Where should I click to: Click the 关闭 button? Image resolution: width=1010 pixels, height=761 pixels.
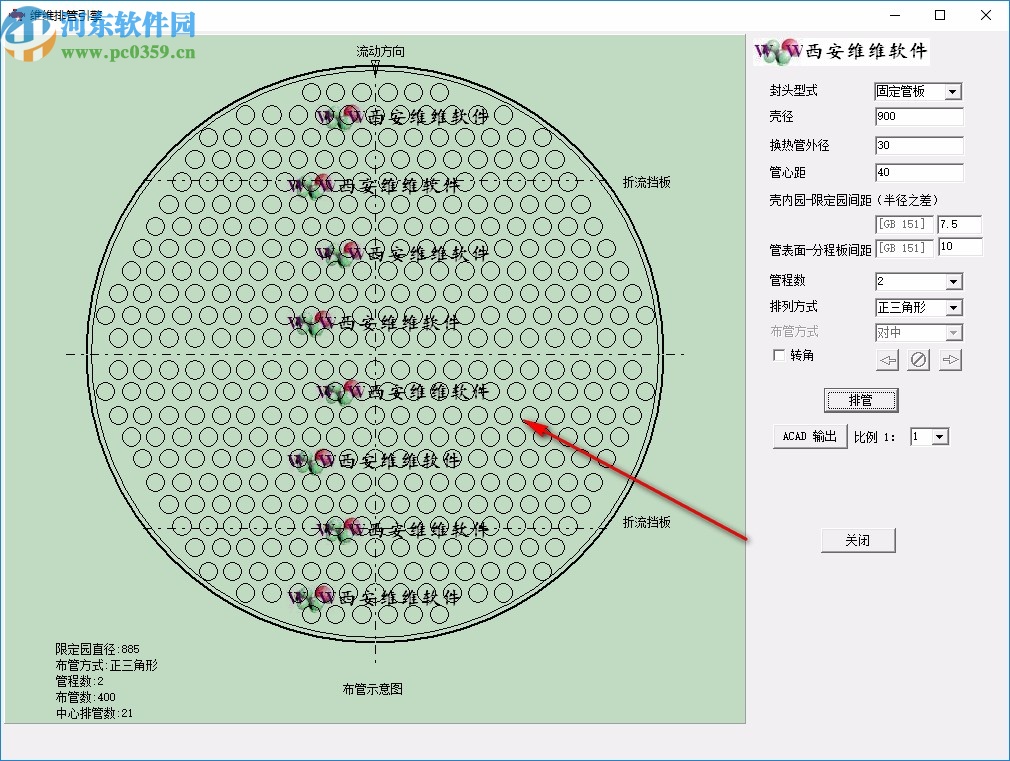858,539
